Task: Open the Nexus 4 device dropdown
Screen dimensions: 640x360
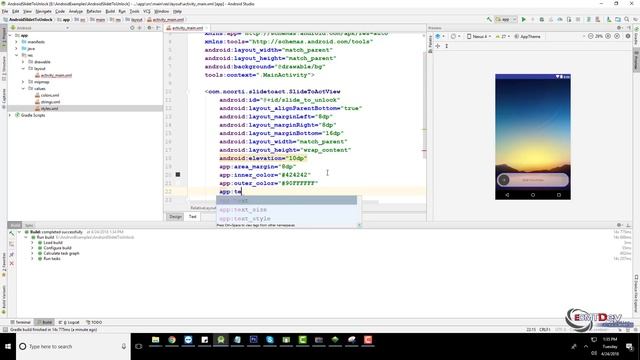Action: click(x=479, y=36)
